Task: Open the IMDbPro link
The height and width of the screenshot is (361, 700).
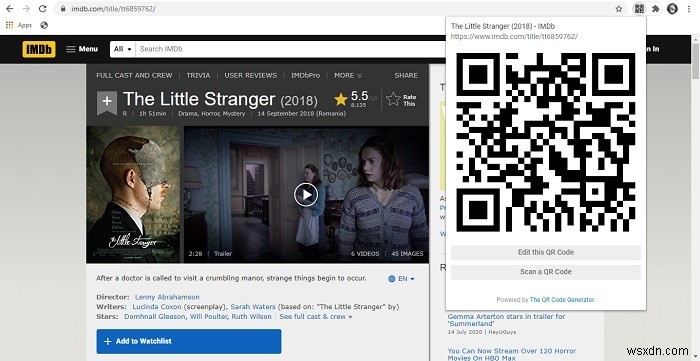Action: click(x=305, y=75)
